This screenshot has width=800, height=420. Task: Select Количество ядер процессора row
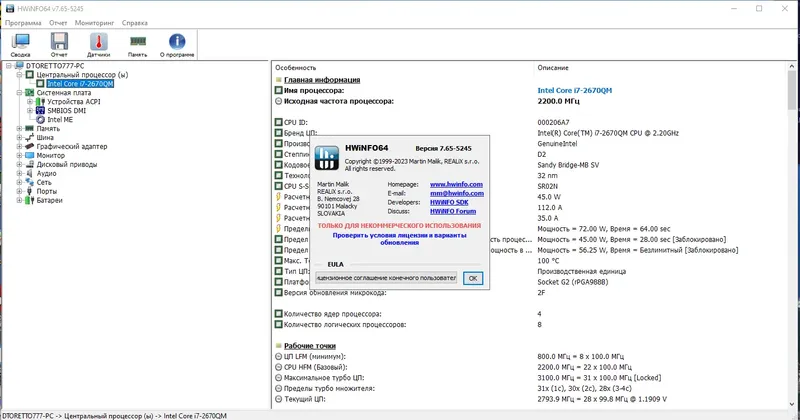pyautogui.click(x=530, y=314)
